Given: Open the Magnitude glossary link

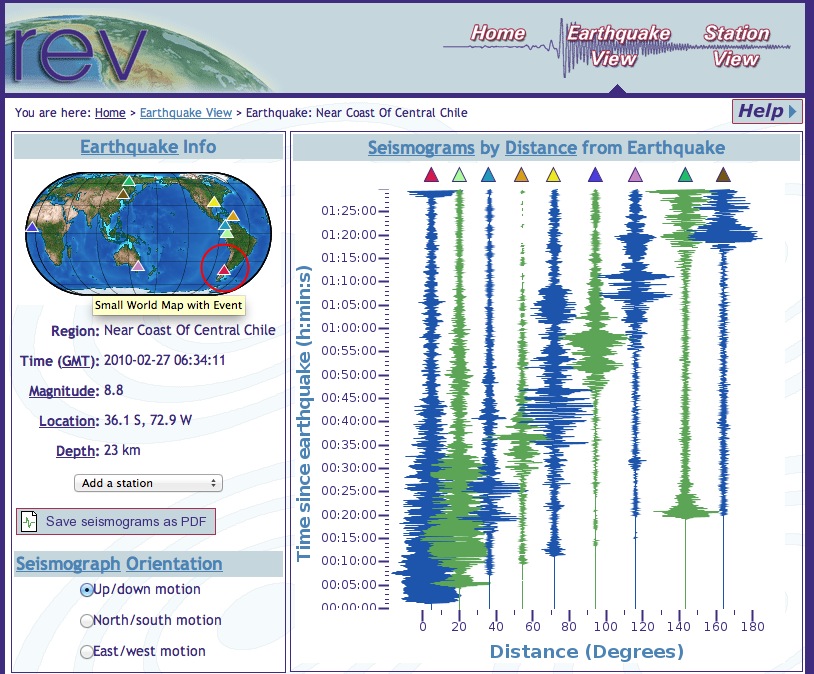Looking at the screenshot, I should (x=63, y=391).
